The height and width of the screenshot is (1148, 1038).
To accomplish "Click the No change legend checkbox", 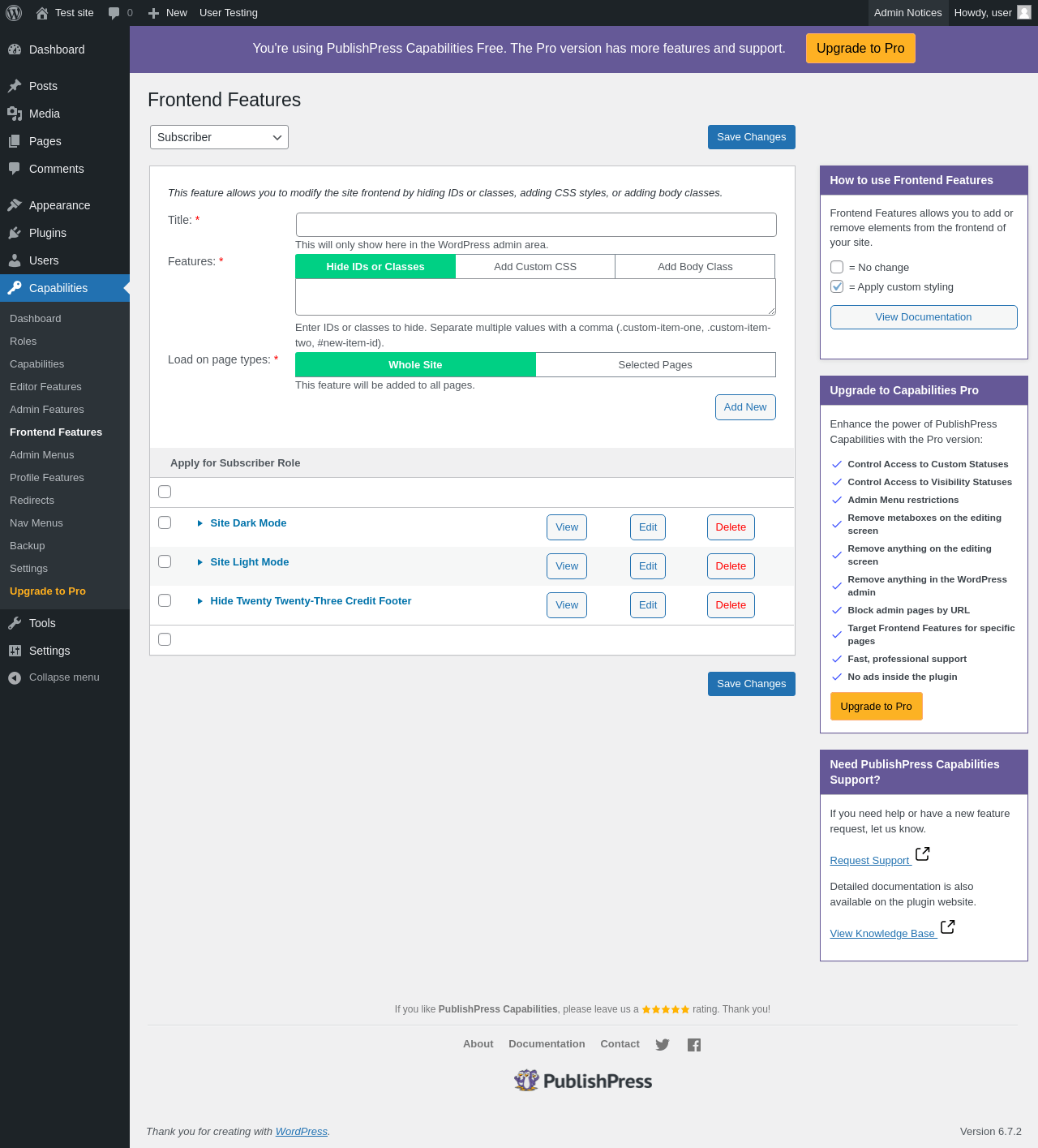I will 837,267.
